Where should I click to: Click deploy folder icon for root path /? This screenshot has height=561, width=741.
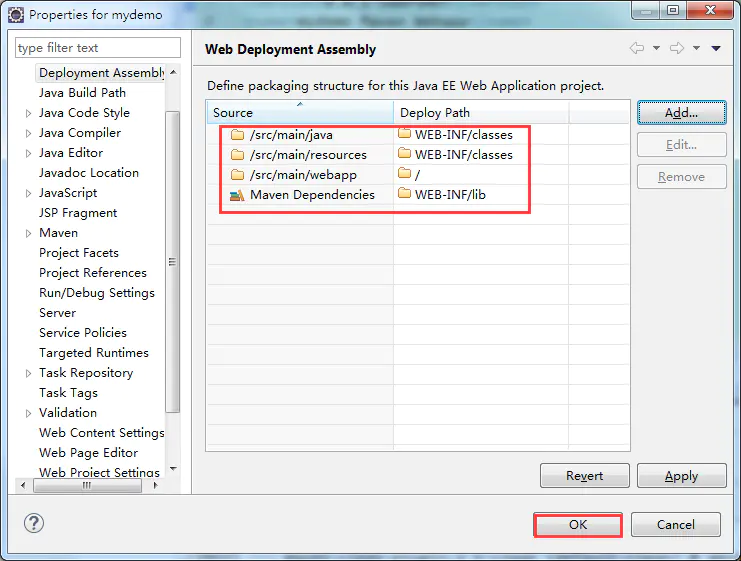405,173
